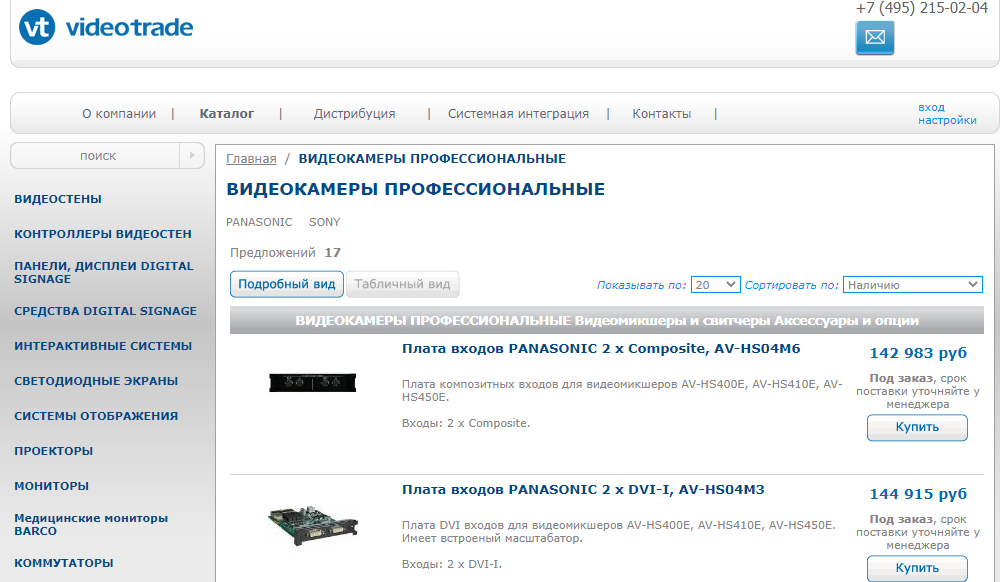Open AV-HS04M6 composite board thumbnail

[312, 382]
